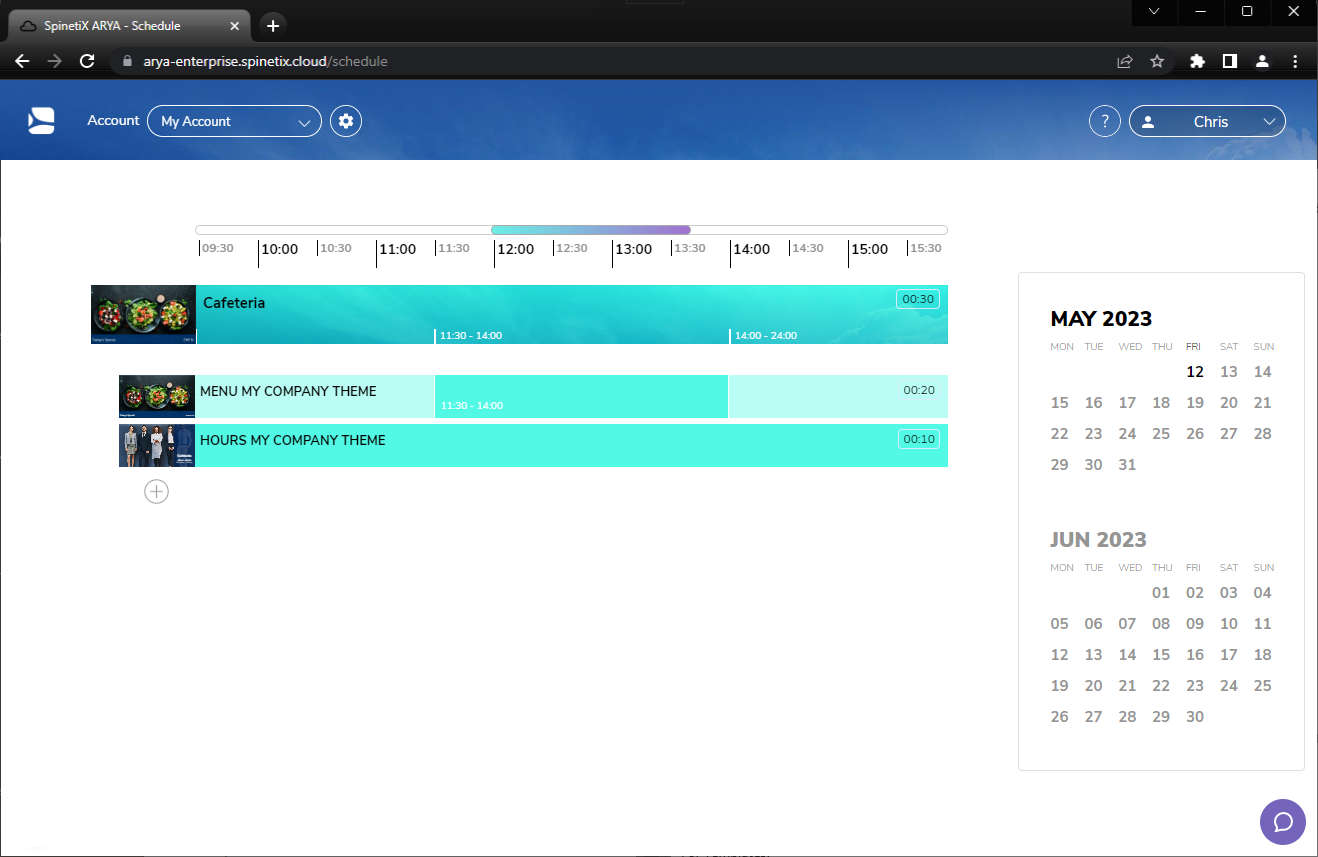Click the 00:10 duration badge on HOURS MY COMPANY THEME
The height and width of the screenshot is (857, 1318).
click(918, 439)
